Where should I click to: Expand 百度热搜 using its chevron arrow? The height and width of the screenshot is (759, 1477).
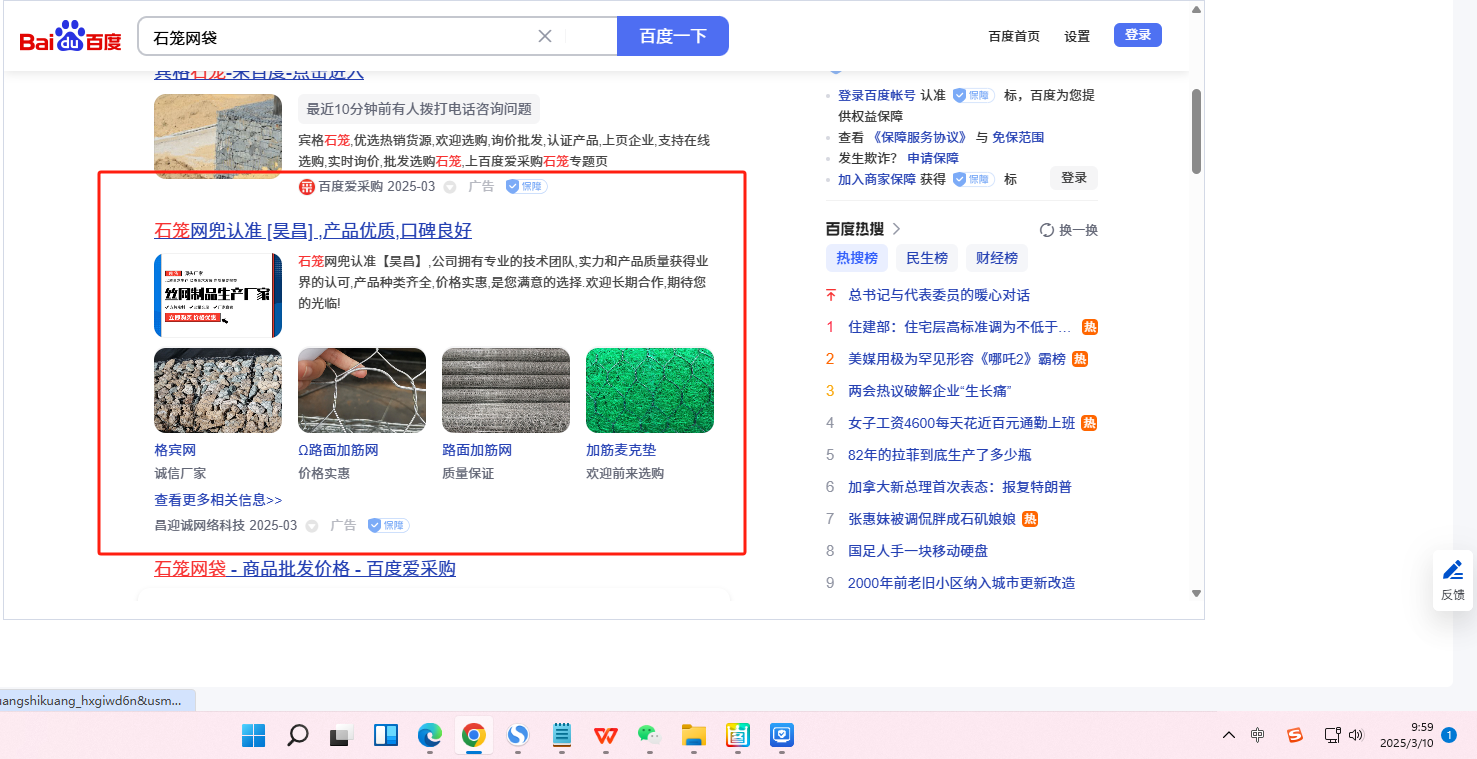(896, 229)
